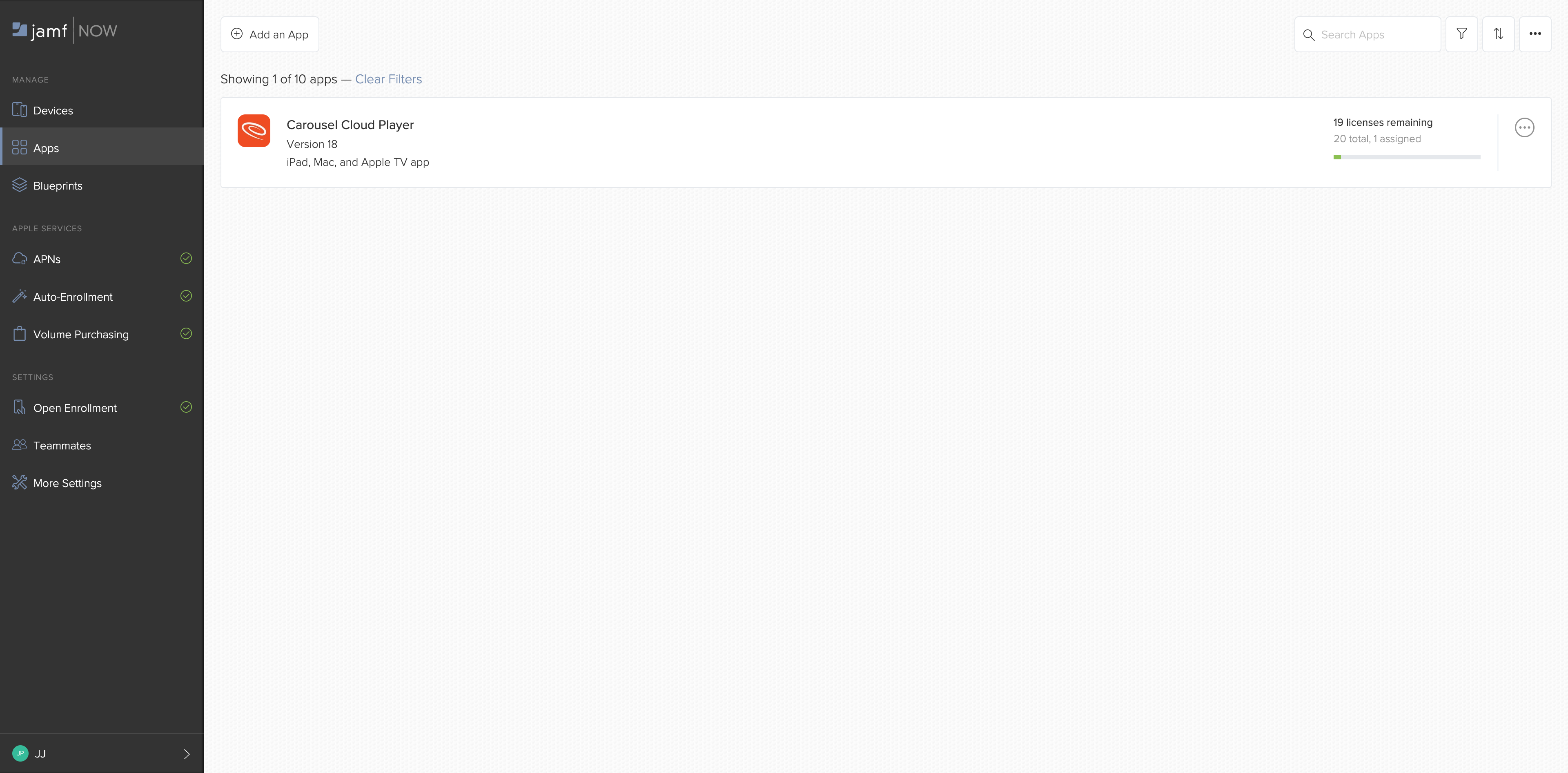
Task: Go to the Apps section
Action: pyautogui.click(x=46, y=148)
